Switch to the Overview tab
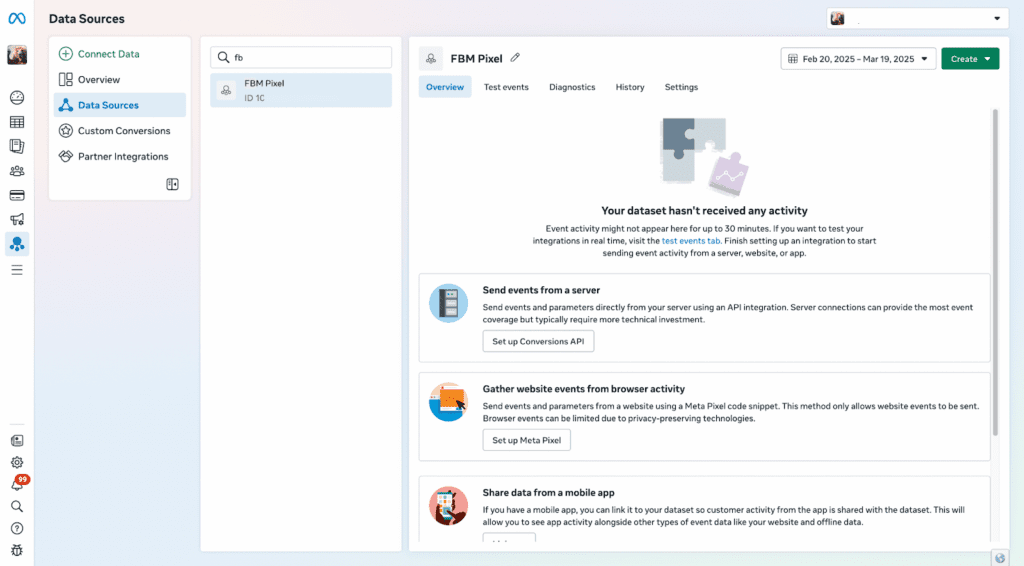1024x566 pixels. click(445, 87)
